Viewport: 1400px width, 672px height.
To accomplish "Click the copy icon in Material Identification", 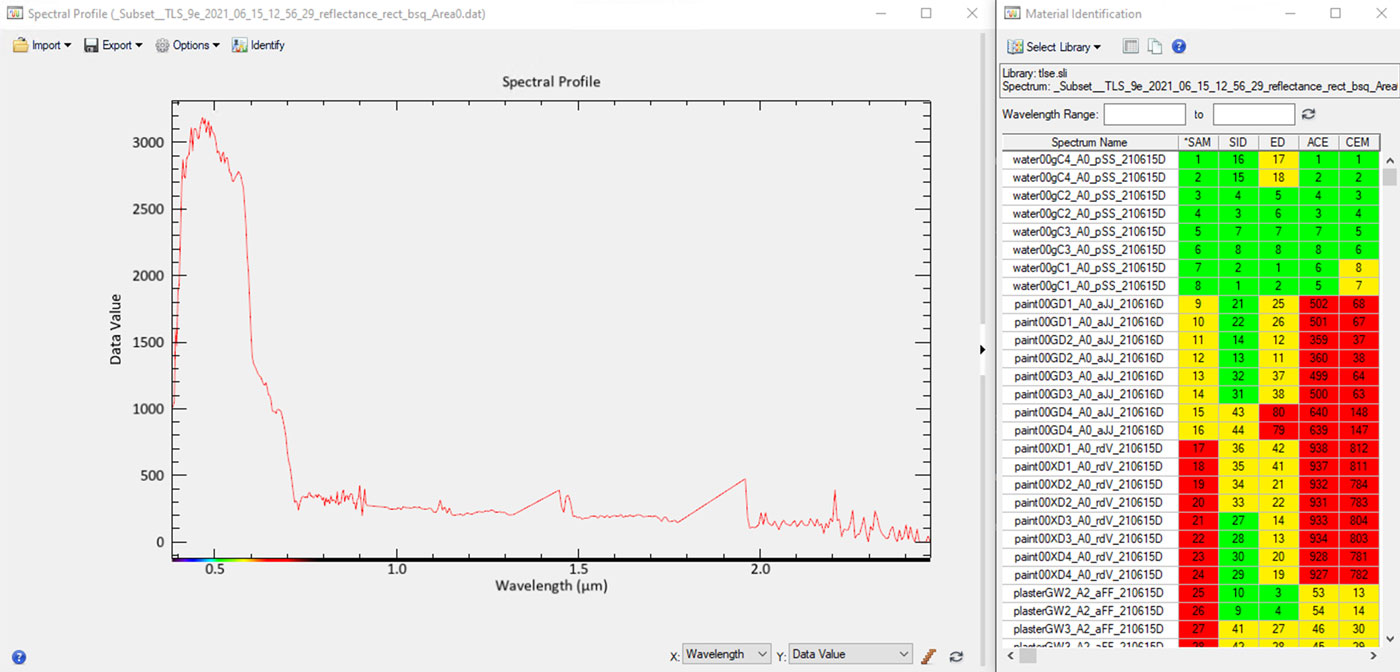I will coord(1154,47).
